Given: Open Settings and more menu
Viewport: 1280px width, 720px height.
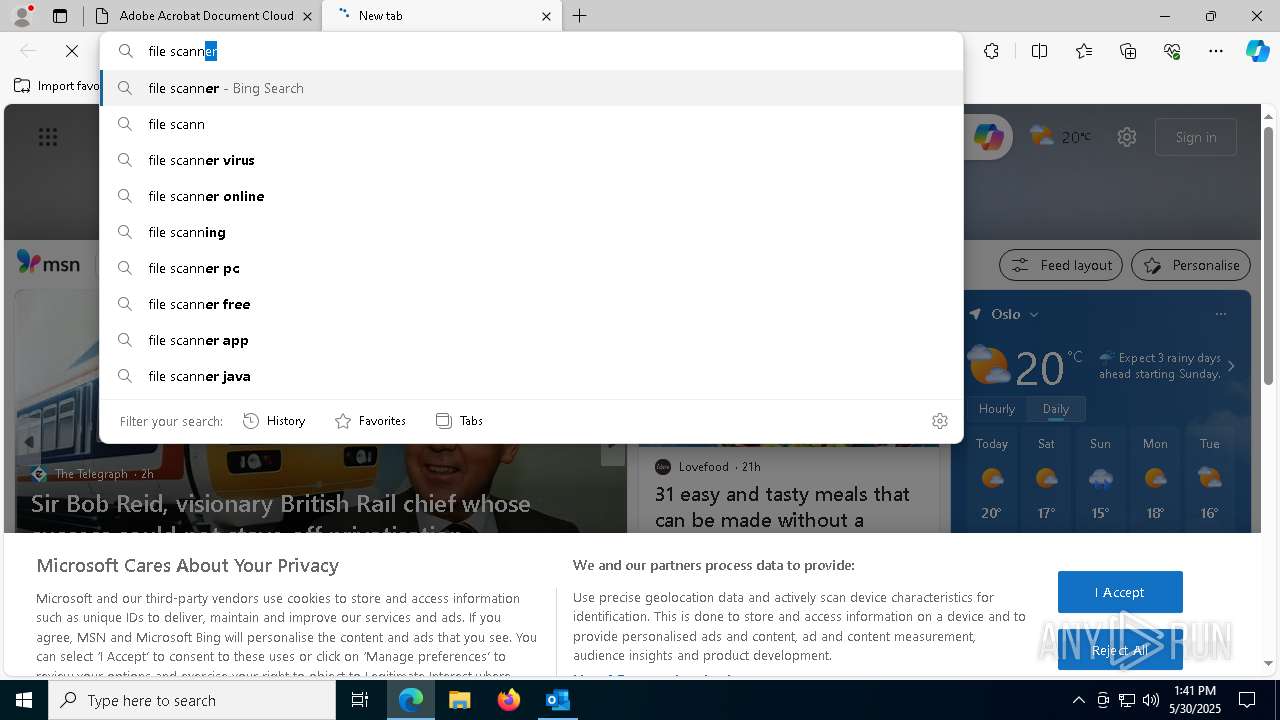Looking at the screenshot, I should (x=1216, y=51).
